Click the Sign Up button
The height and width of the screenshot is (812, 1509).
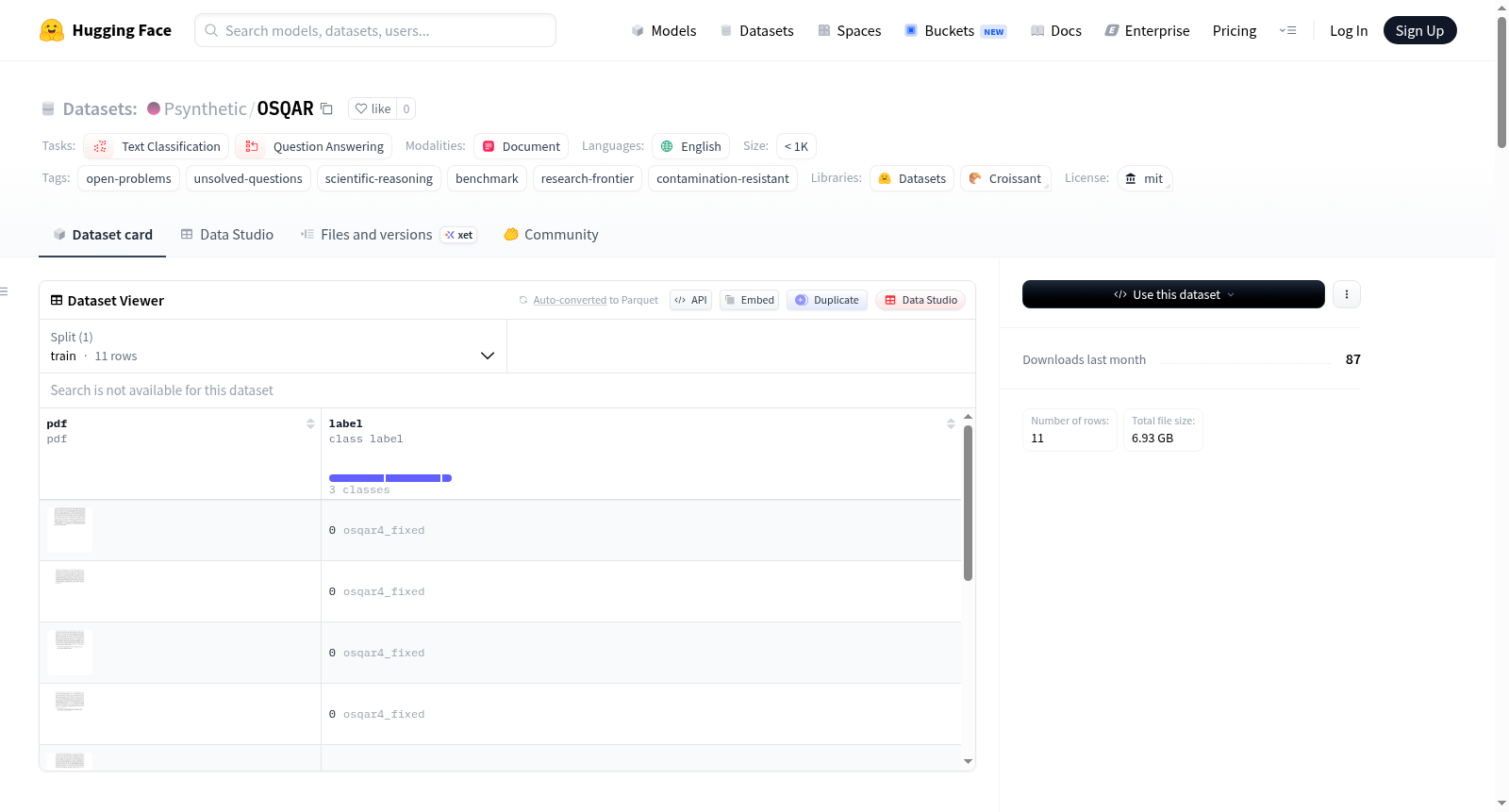click(x=1419, y=30)
